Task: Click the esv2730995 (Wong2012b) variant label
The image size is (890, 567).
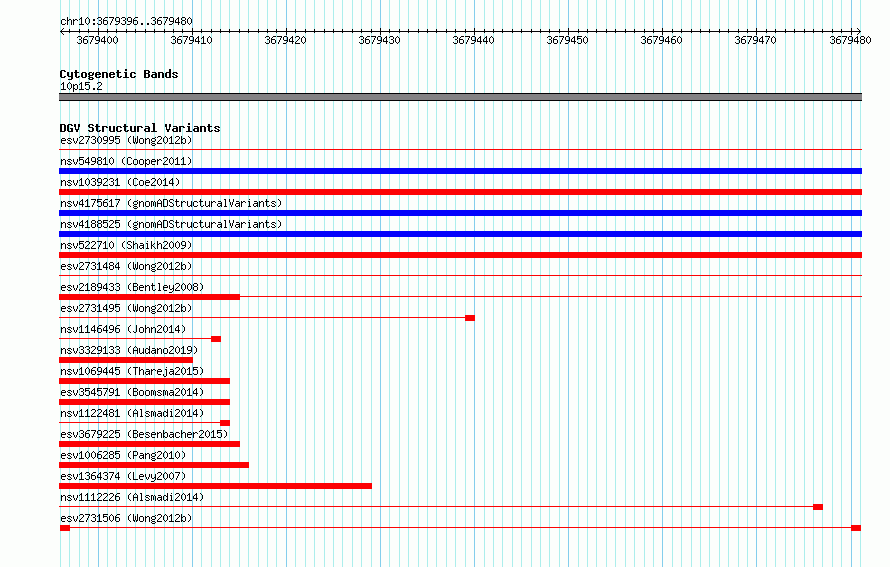Action: point(126,140)
